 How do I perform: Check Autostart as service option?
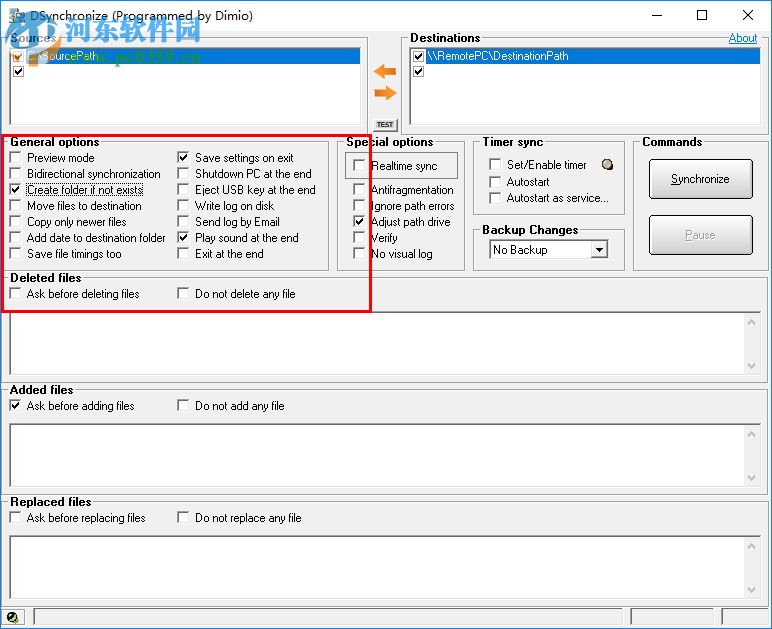click(x=495, y=198)
